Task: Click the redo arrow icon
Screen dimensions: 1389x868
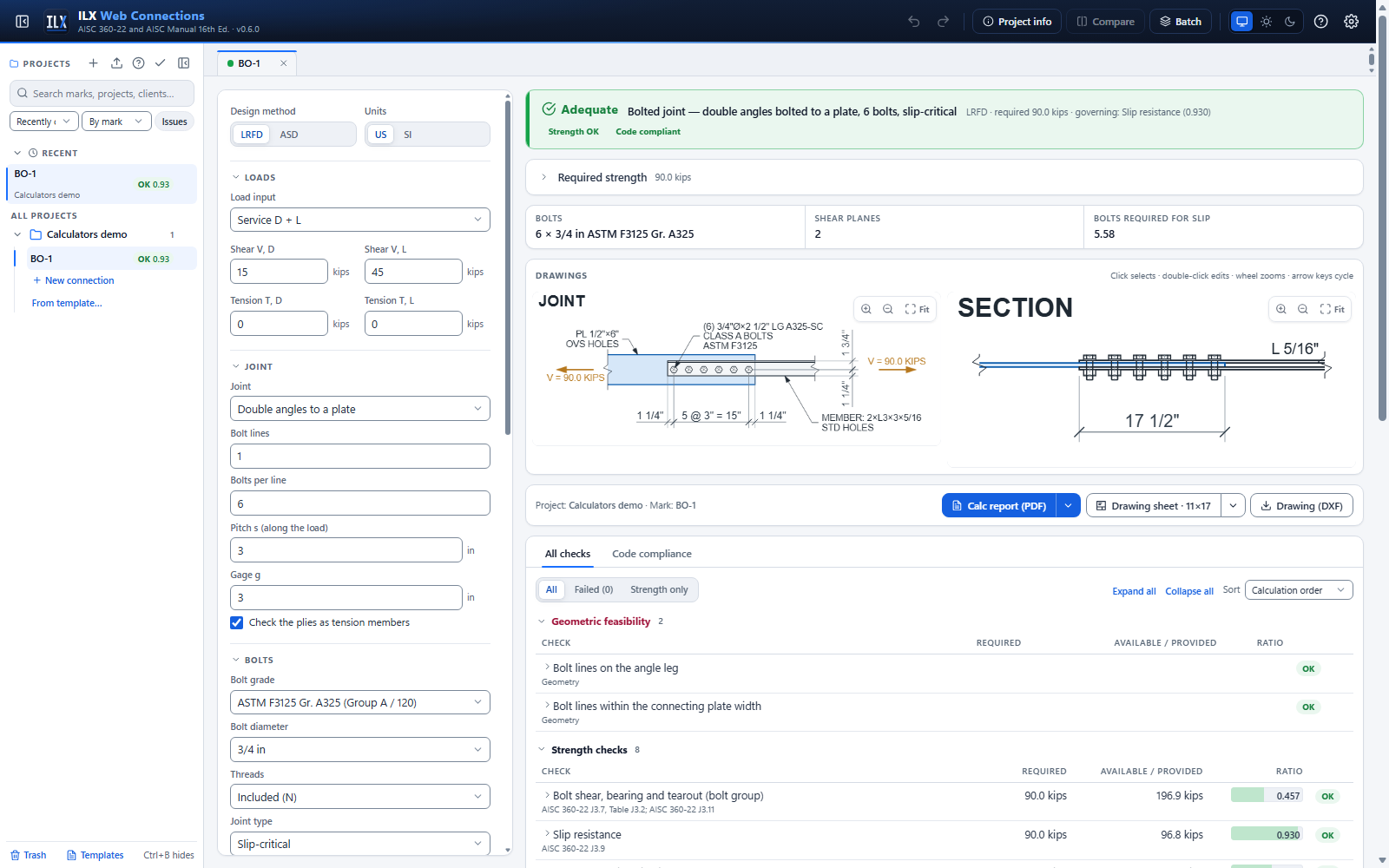Action: pyautogui.click(x=943, y=22)
